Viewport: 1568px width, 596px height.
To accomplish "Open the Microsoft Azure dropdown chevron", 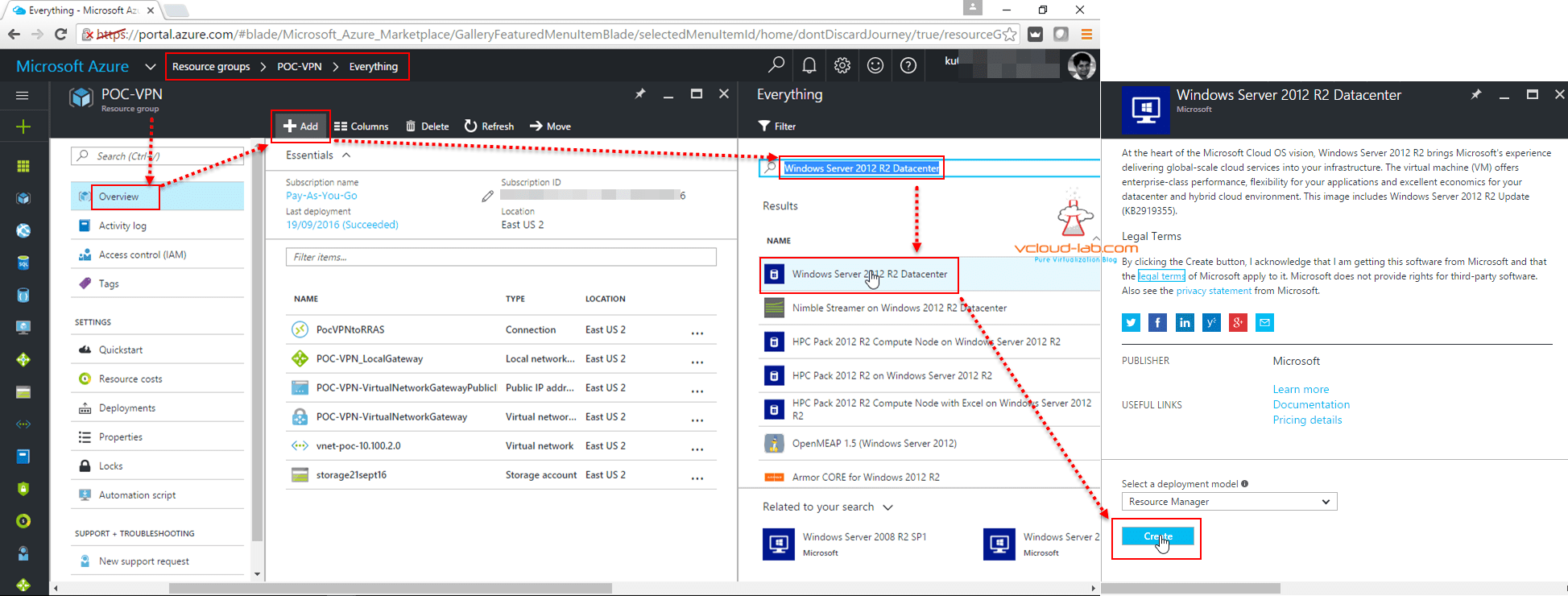I will pos(150,66).
